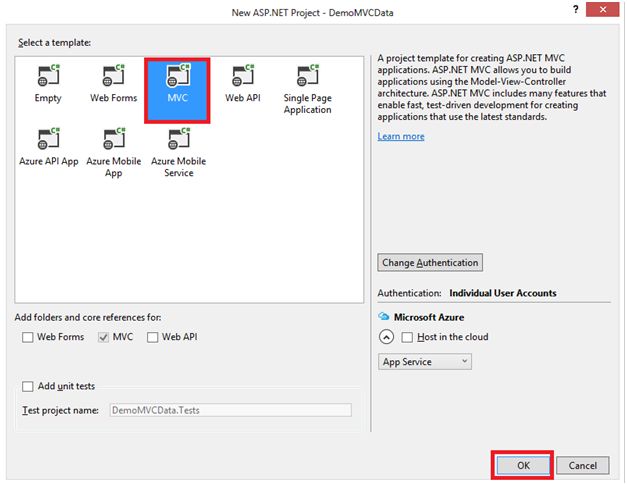The height and width of the screenshot is (485, 627).
Task: Open the App Service dropdown
Action: (425, 361)
